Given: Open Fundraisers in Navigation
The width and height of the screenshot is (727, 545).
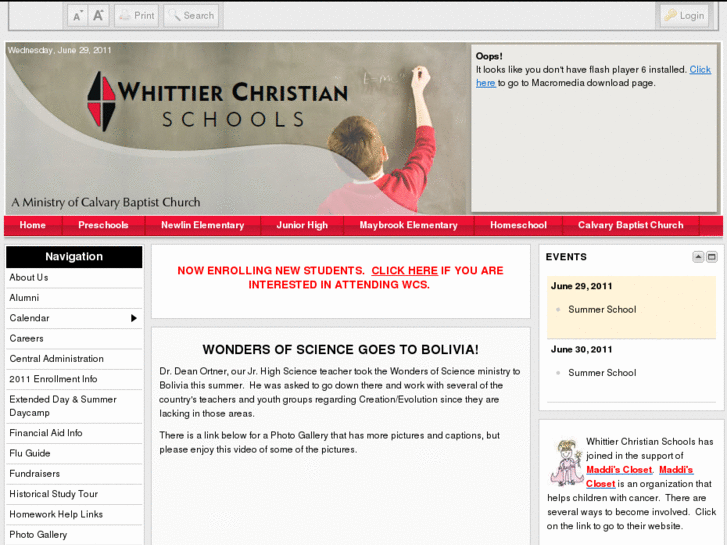Looking at the screenshot, I should 74,474.
